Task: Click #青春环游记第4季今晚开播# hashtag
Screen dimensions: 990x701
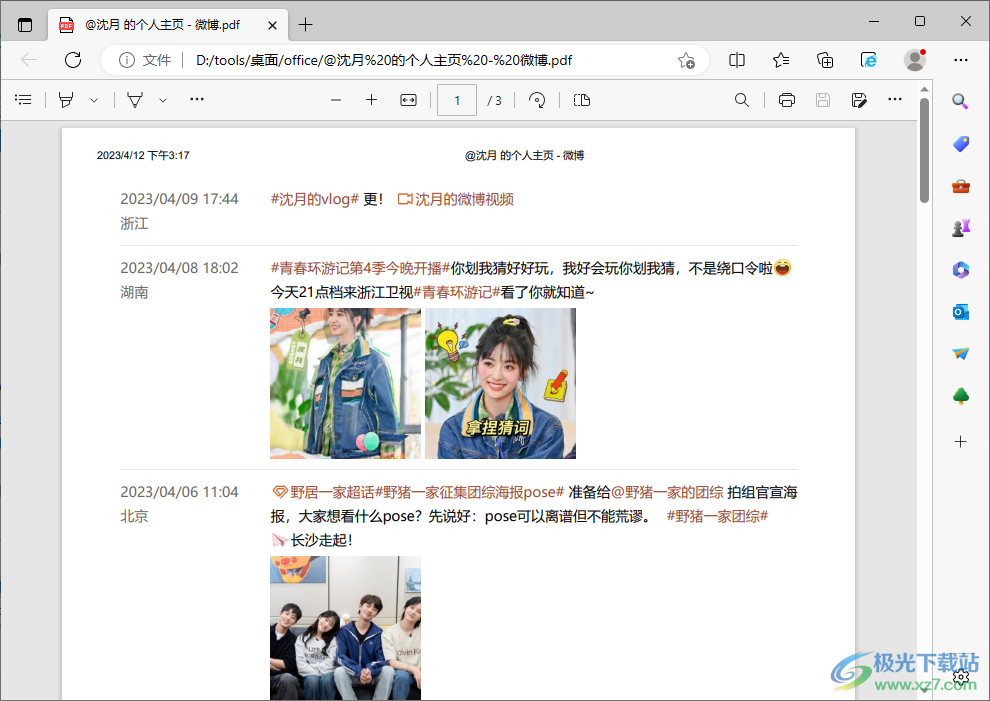Action: (x=360, y=268)
